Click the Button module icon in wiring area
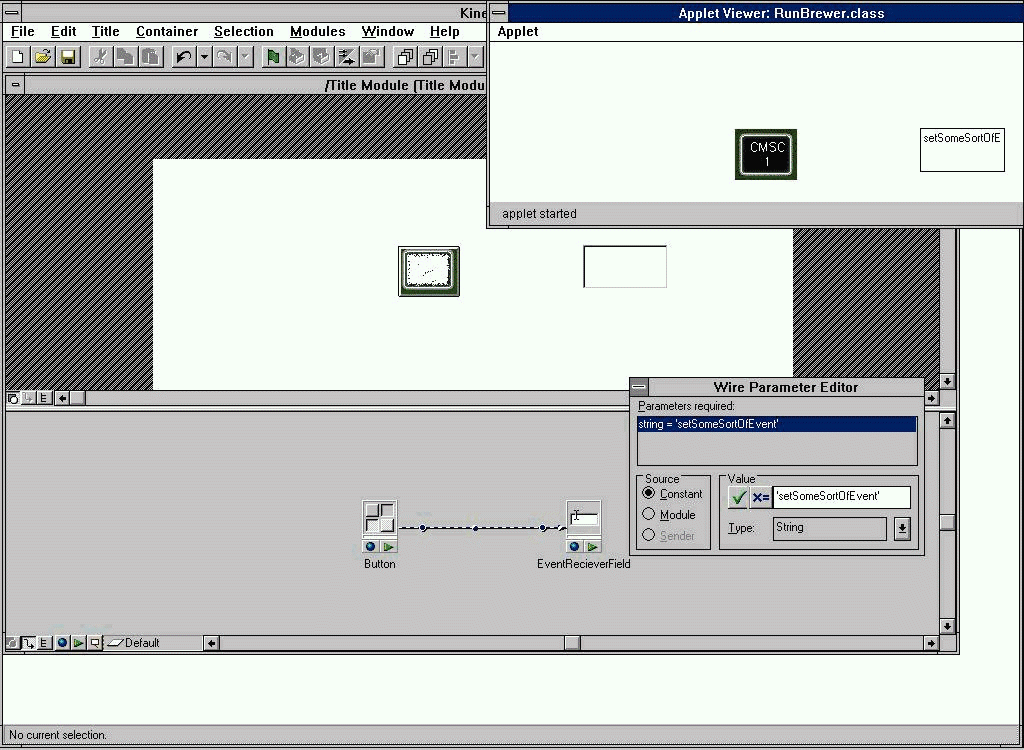This screenshot has width=1024, height=750. pos(379,518)
